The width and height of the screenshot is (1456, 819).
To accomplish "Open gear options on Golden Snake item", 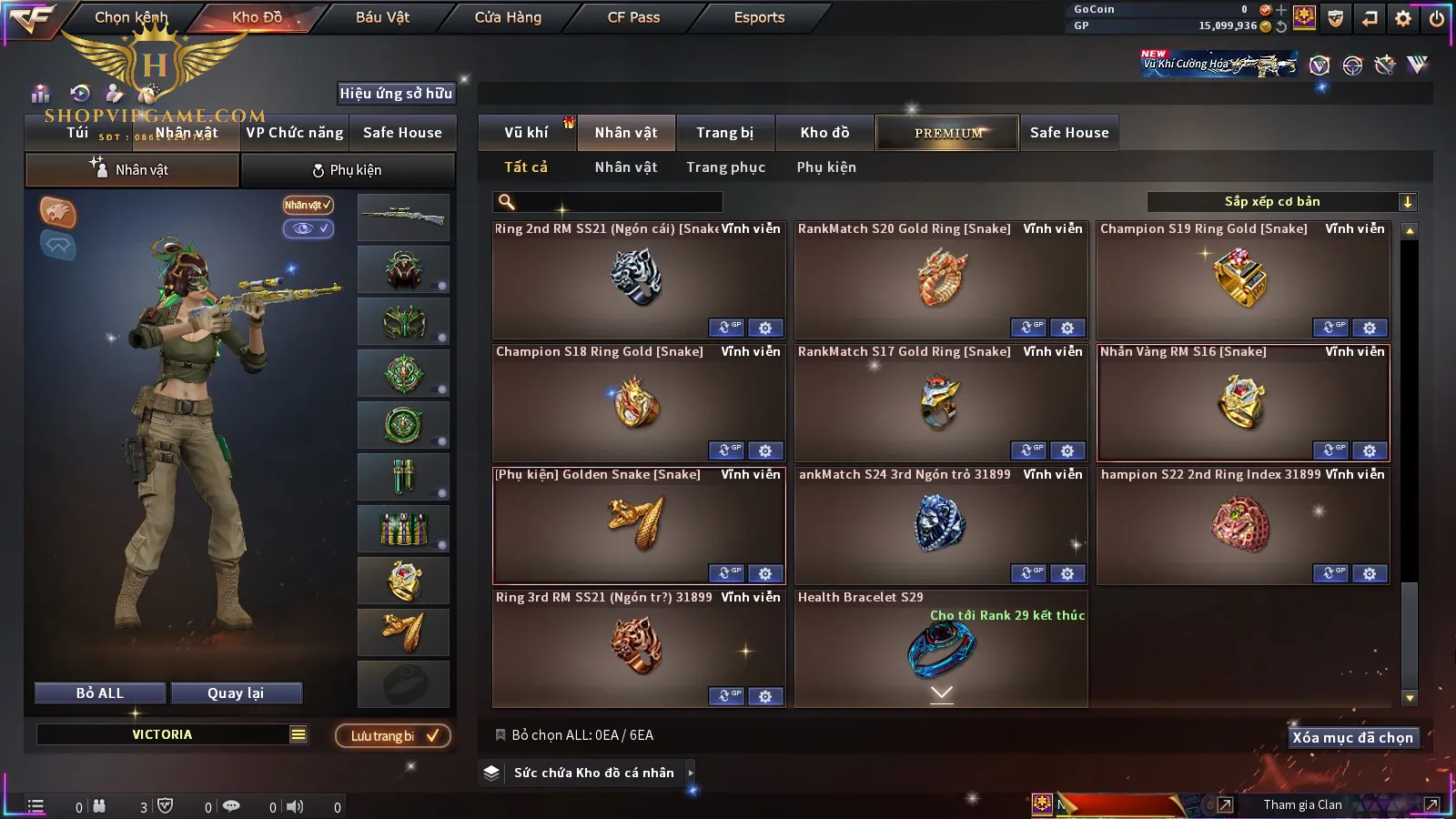I will coord(765,573).
